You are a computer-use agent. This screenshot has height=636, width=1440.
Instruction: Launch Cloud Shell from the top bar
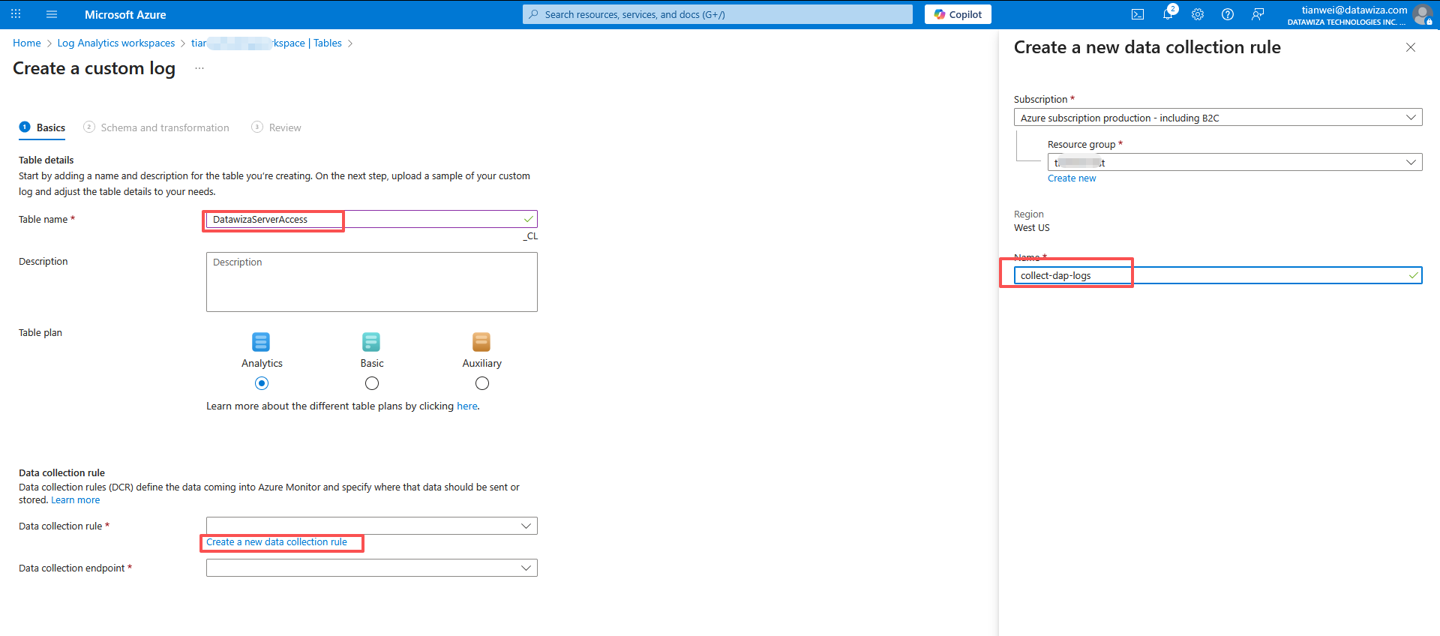pyautogui.click(x=1137, y=14)
